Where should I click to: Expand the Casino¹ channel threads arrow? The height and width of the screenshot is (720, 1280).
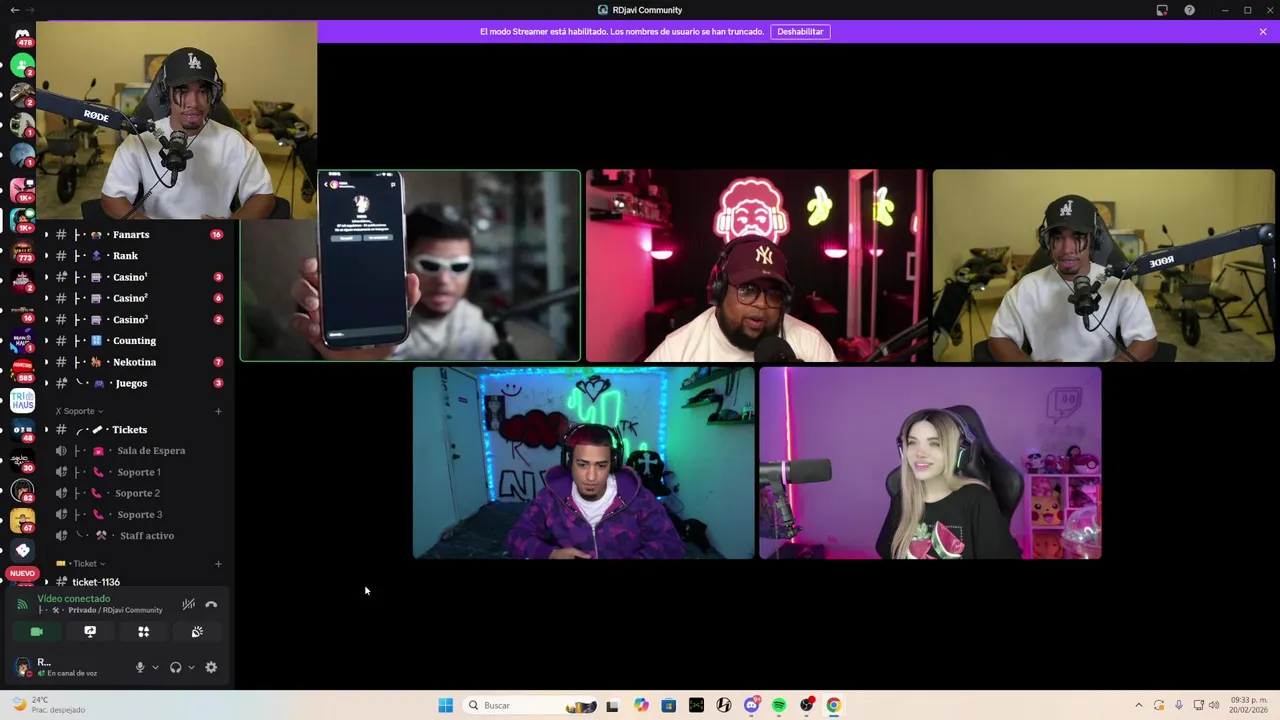pyautogui.click(x=46, y=277)
